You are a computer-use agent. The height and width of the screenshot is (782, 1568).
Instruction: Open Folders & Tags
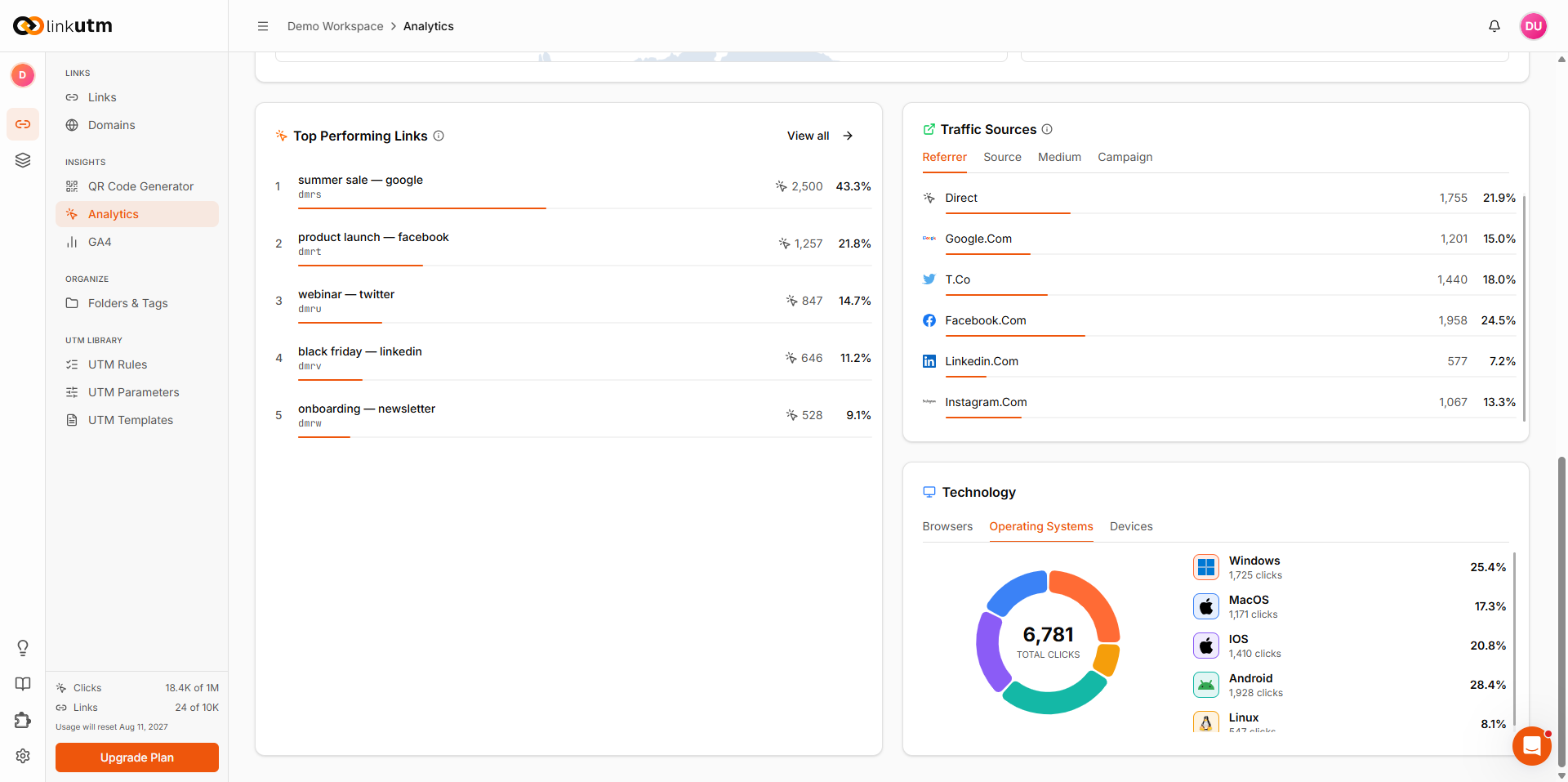point(137,303)
